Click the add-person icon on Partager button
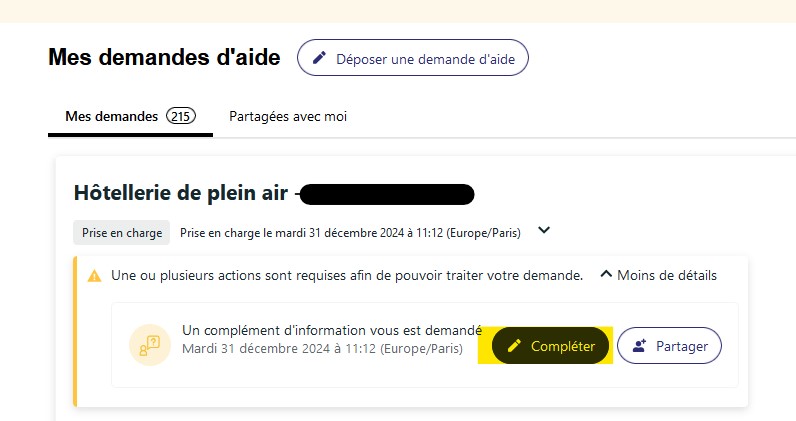796x421 pixels. point(639,346)
